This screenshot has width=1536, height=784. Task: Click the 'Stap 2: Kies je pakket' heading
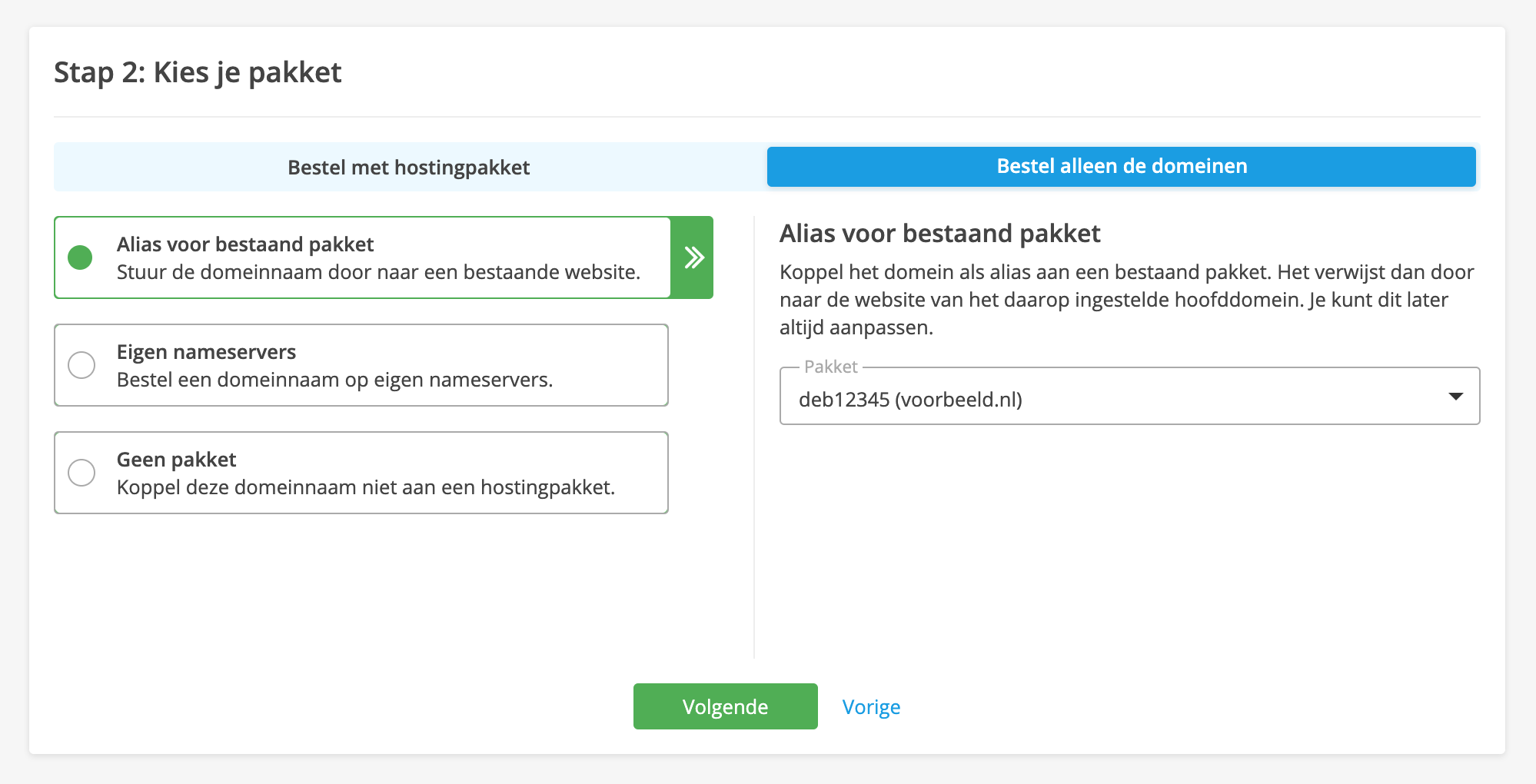(198, 73)
